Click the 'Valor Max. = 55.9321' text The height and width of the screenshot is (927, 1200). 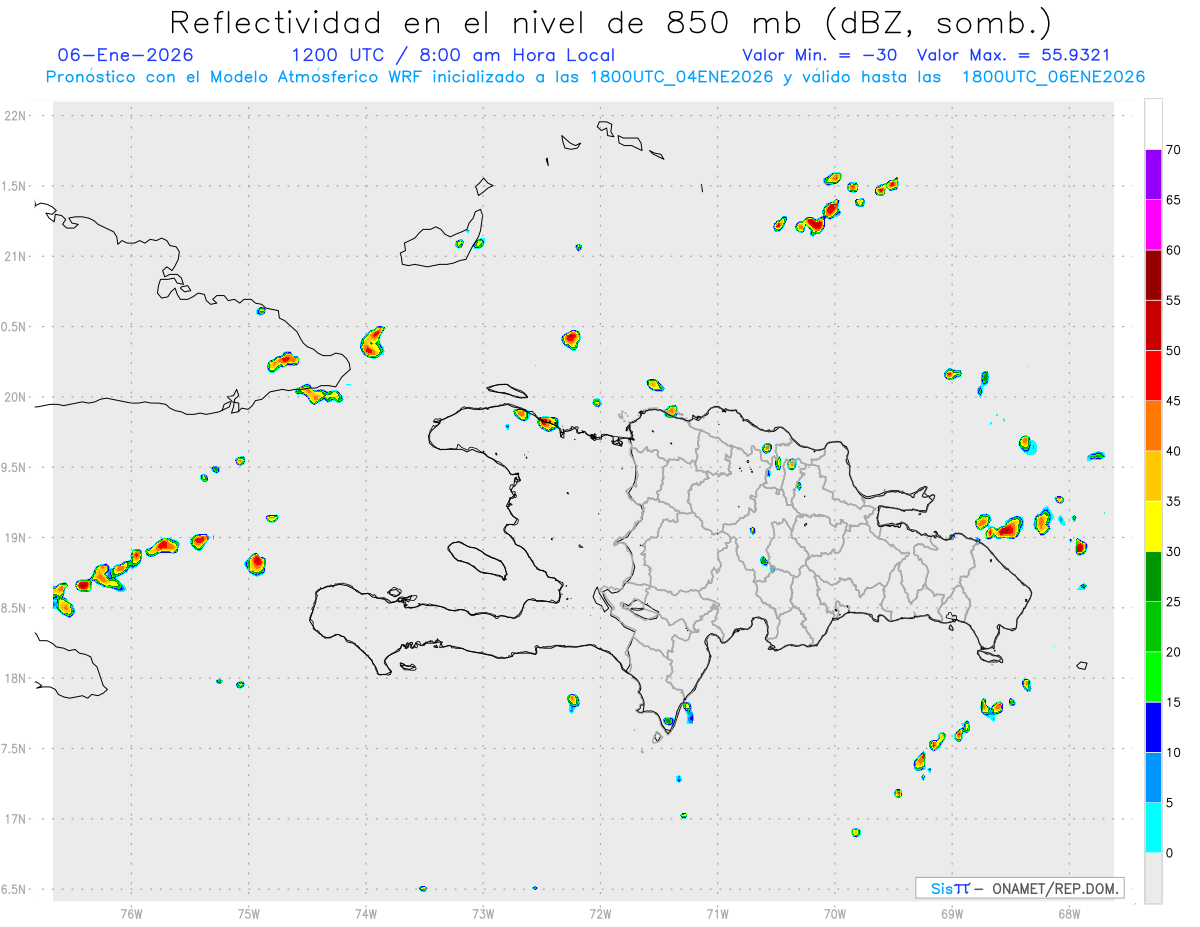(1013, 55)
